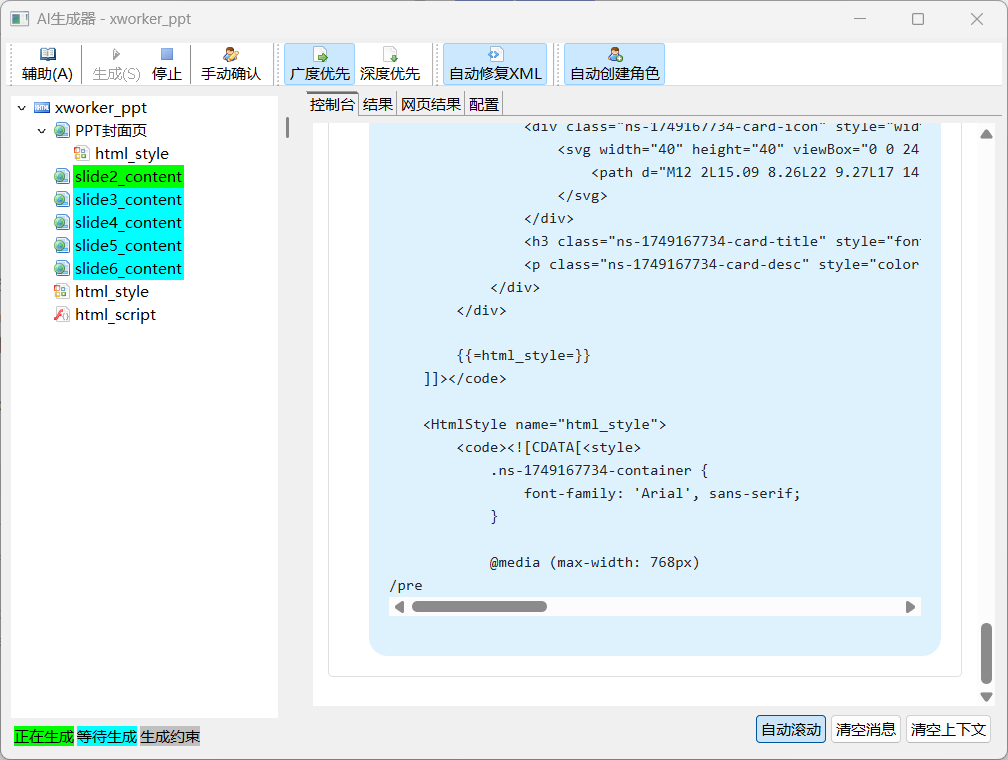This screenshot has width=1008, height=760.
Task: Maximize the AI生成器 window
Action: pos(918,19)
